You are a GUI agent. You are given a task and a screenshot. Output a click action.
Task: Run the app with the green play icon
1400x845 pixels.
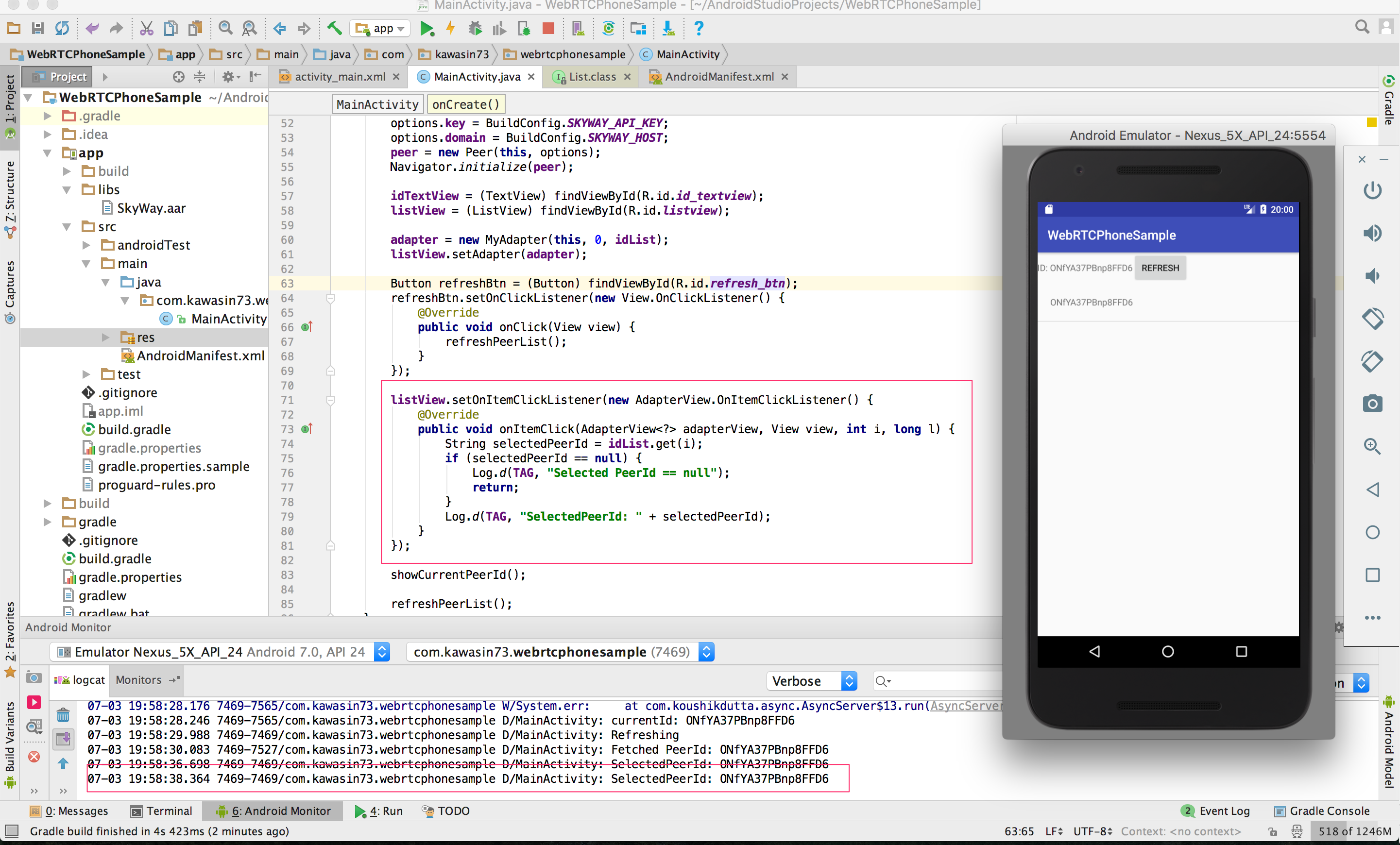tap(427, 28)
